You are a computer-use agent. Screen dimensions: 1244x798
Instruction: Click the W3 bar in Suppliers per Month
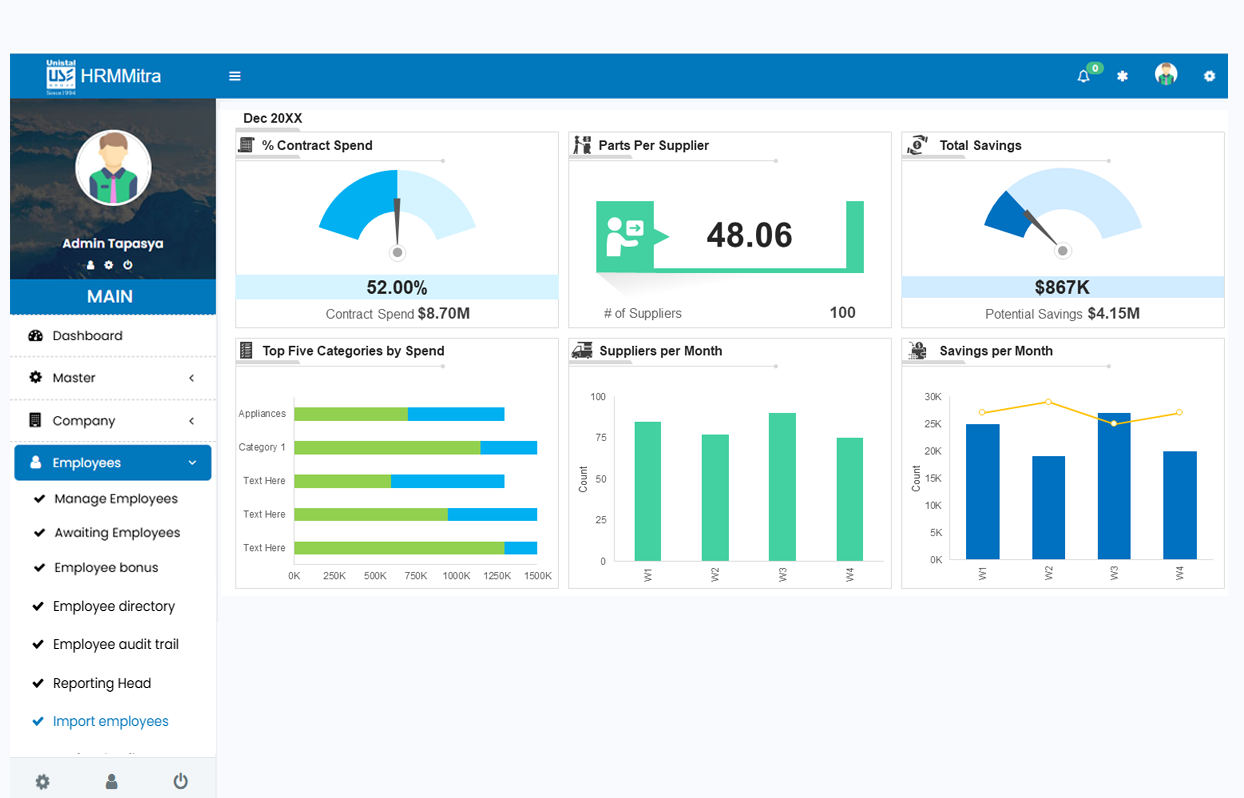[x=782, y=487]
